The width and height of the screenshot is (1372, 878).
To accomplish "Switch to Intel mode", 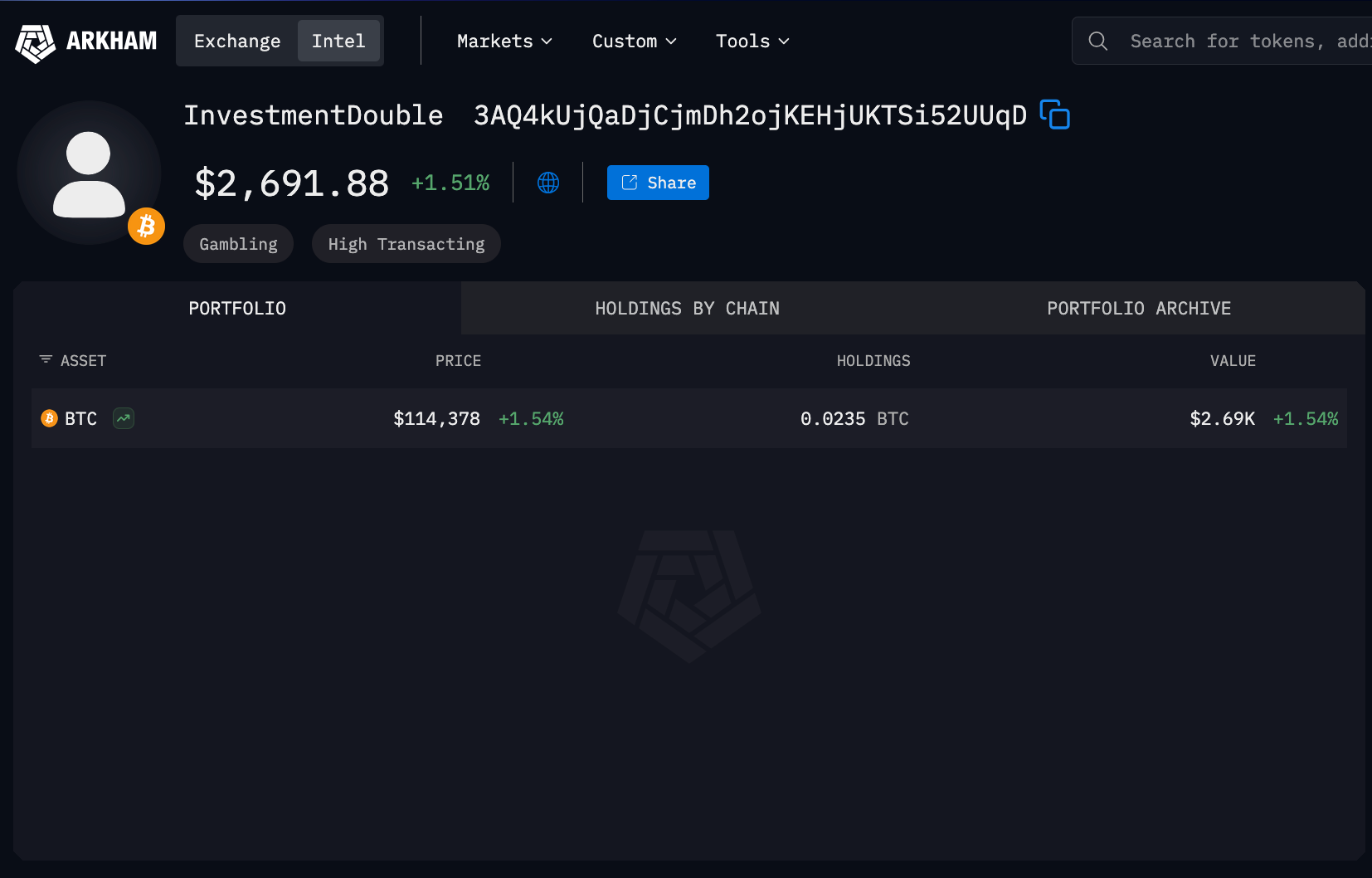I will pos(338,41).
